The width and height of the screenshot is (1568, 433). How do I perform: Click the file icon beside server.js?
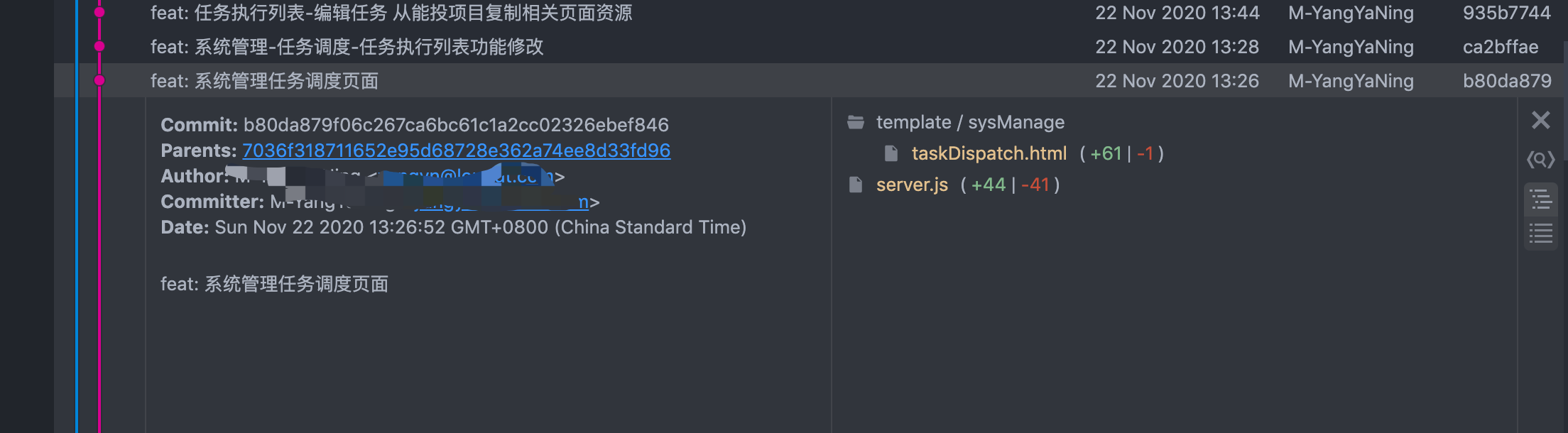tap(856, 185)
